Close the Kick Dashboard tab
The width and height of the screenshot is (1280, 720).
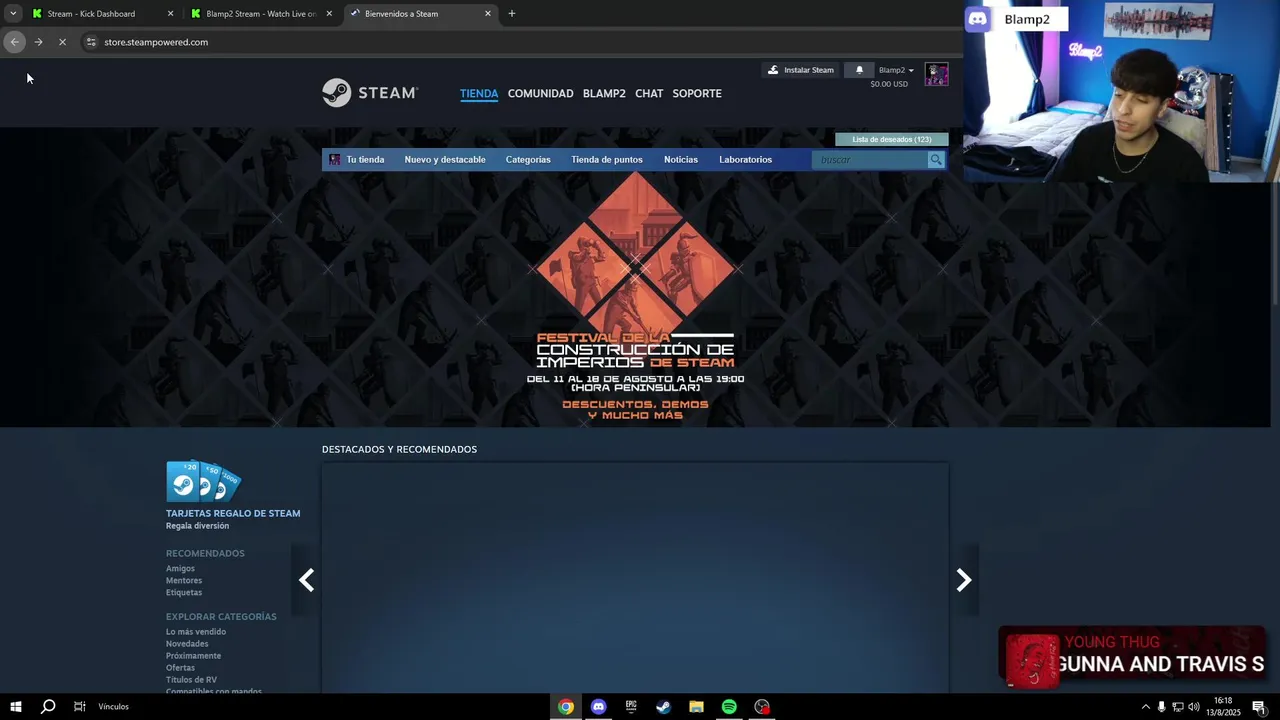point(170,14)
